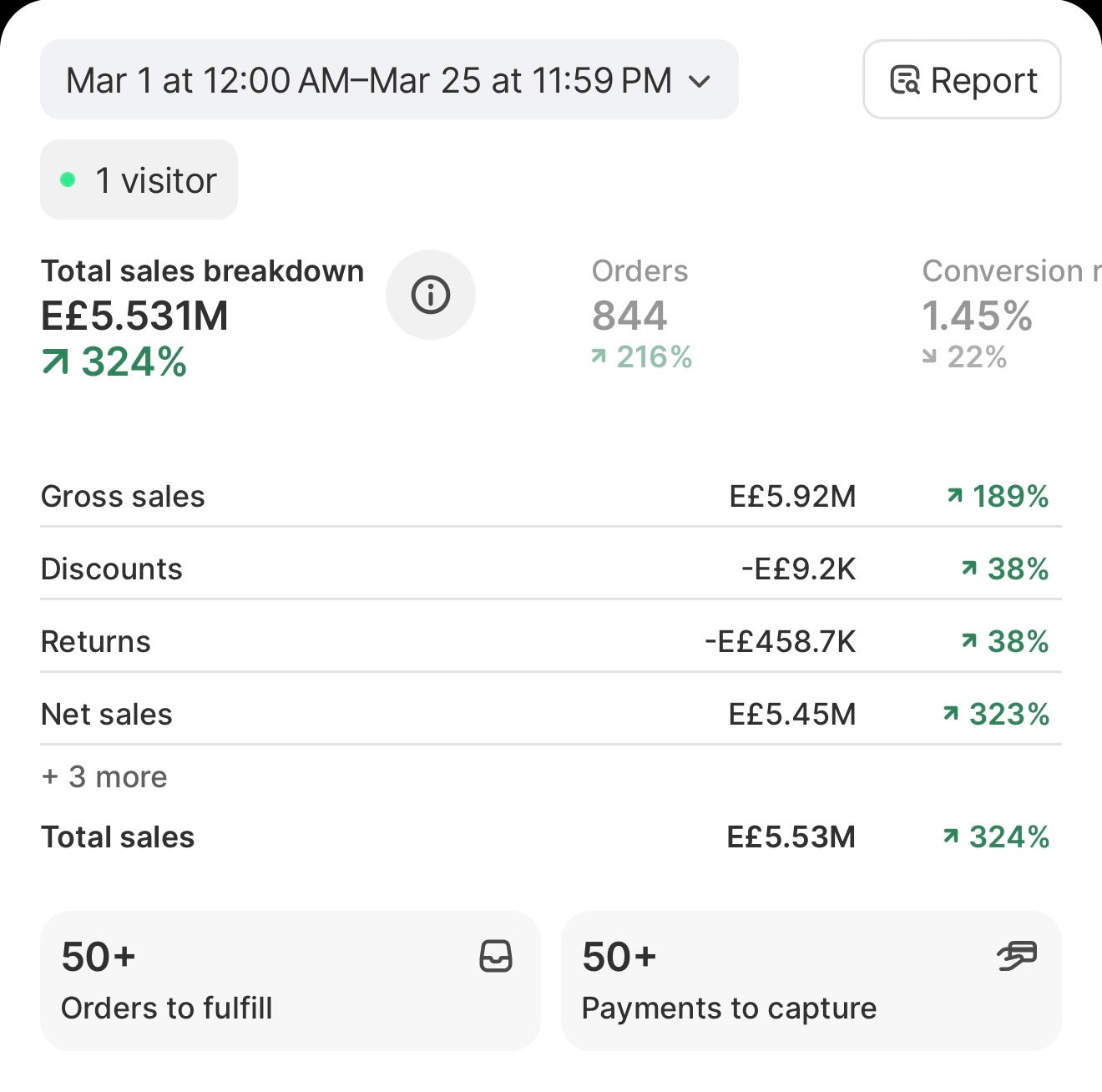Image resolution: width=1102 pixels, height=1092 pixels.
Task: Click the 22% downward arrow under Conversion rate
Action: pos(929,356)
